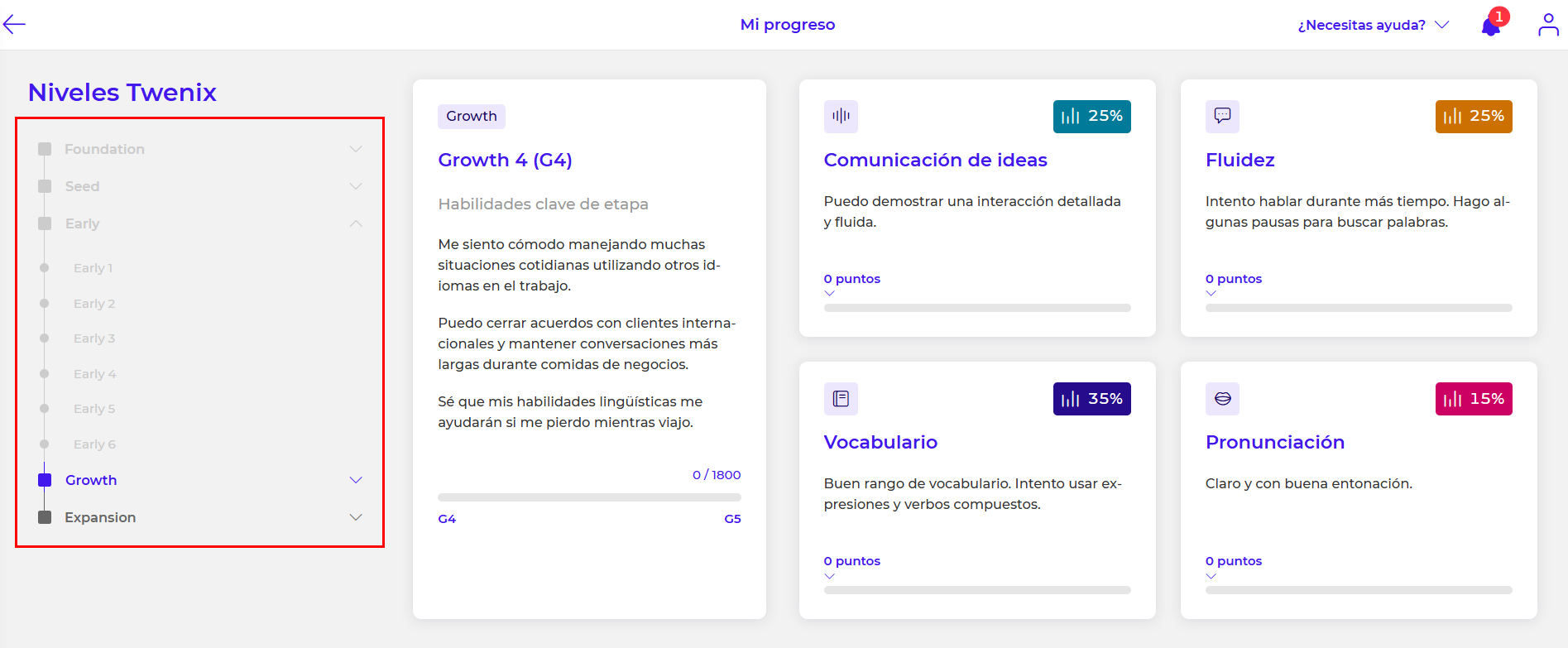Select Early 3 in the levels list
The height and width of the screenshot is (648, 1568).
pos(94,338)
